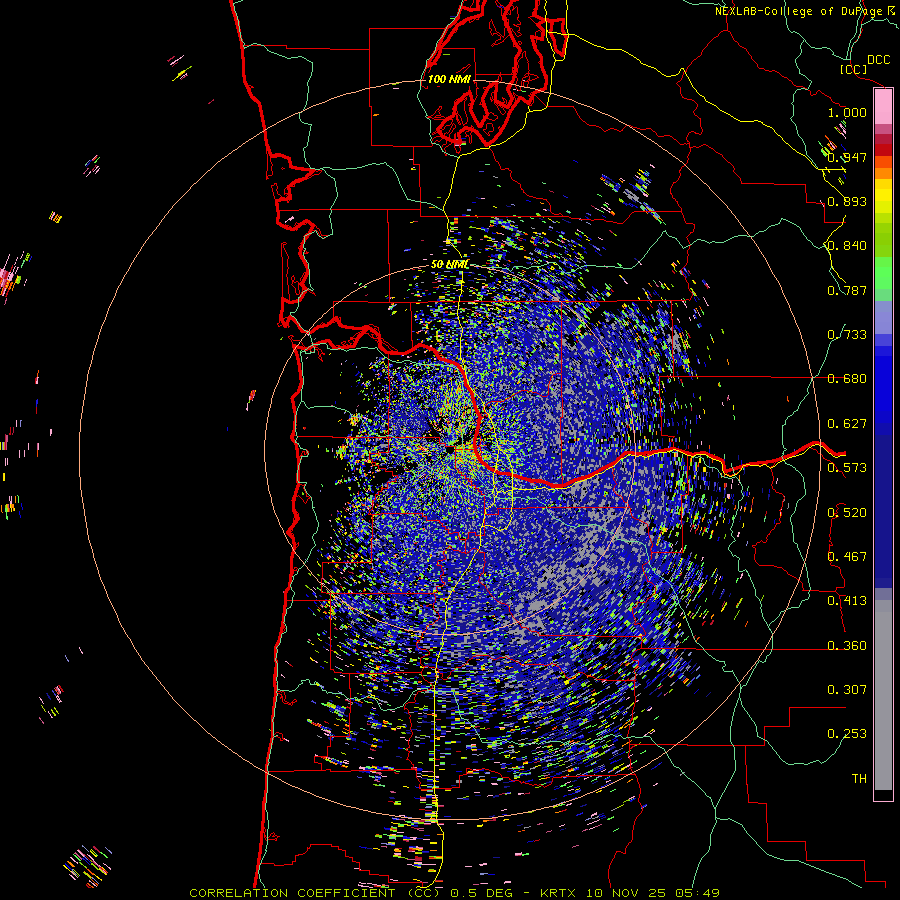
Task: Click the 0.893 legend value
Action: [847, 201]
